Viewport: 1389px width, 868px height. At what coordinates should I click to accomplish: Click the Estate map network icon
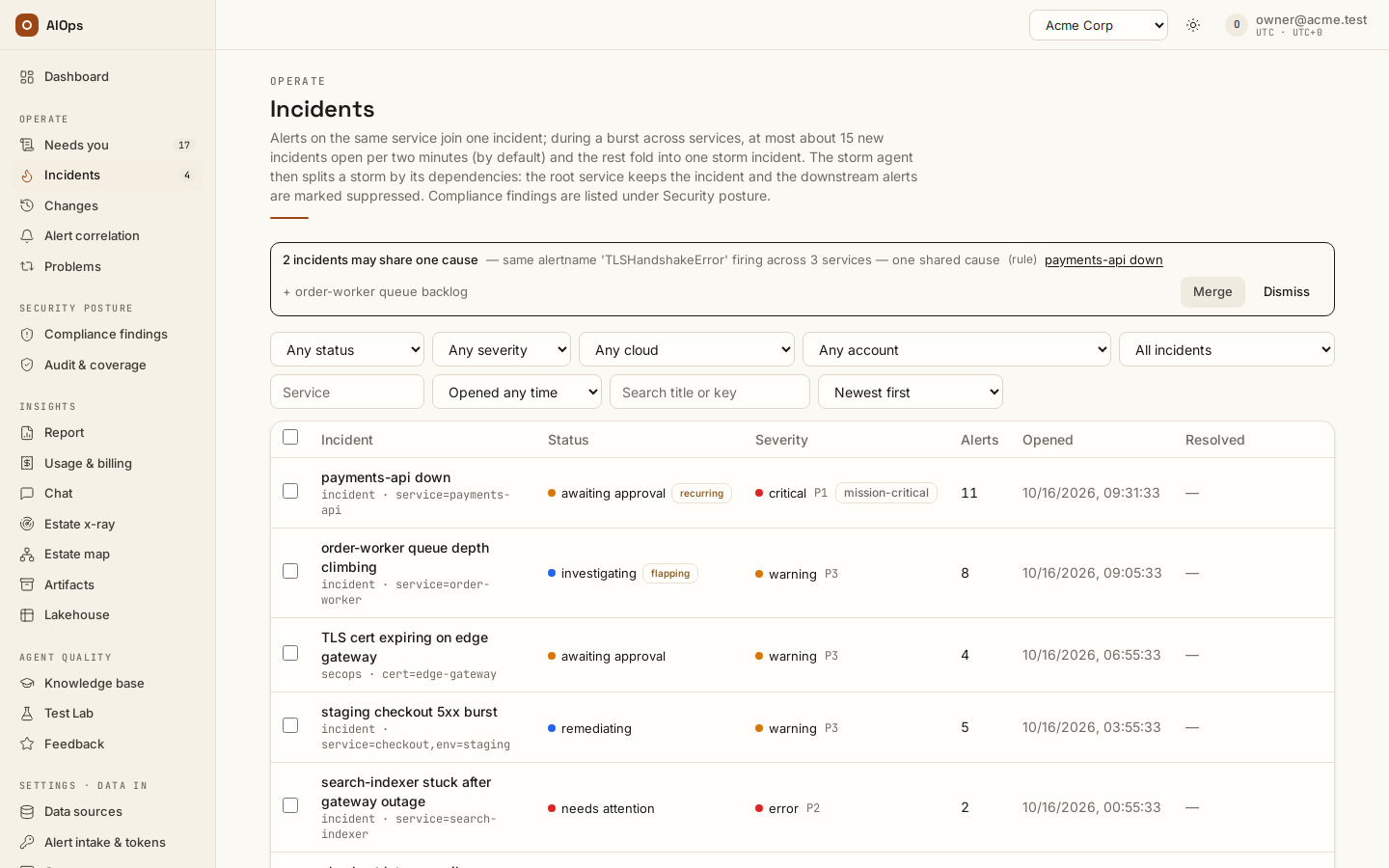click(x=27, y=555)
